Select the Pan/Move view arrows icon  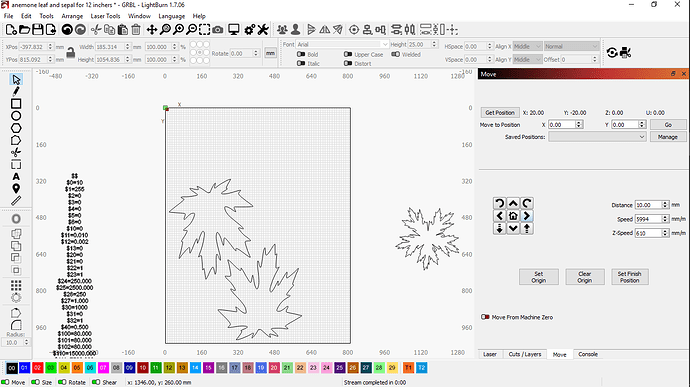(152, 29)
